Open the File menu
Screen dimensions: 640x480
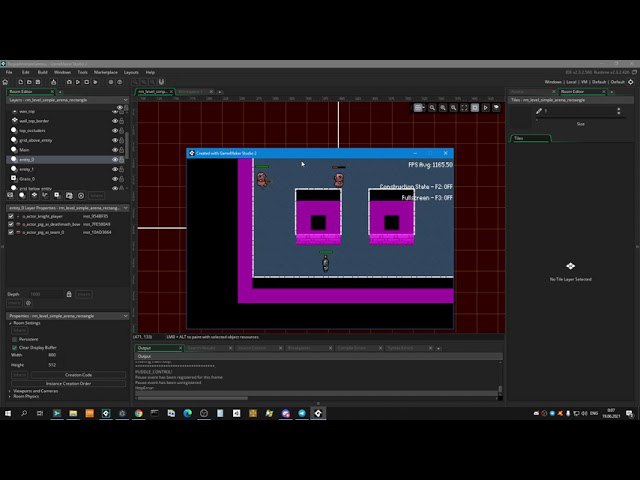click(9, 72)
